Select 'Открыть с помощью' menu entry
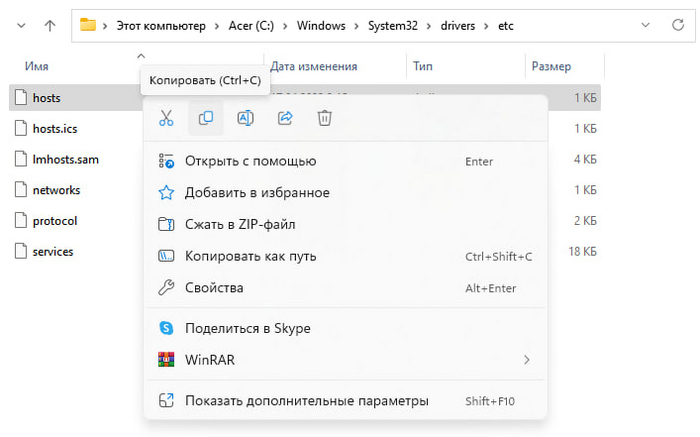 250,161
